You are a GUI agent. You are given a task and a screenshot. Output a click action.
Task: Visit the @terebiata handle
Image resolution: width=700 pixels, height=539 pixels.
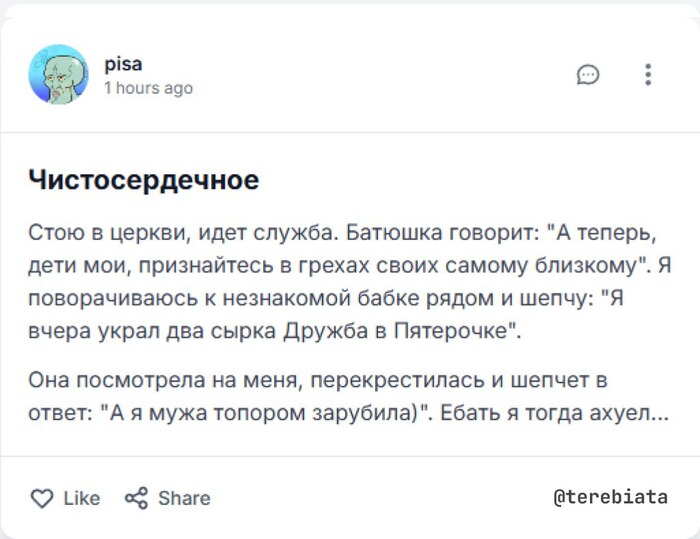[609, 497]
